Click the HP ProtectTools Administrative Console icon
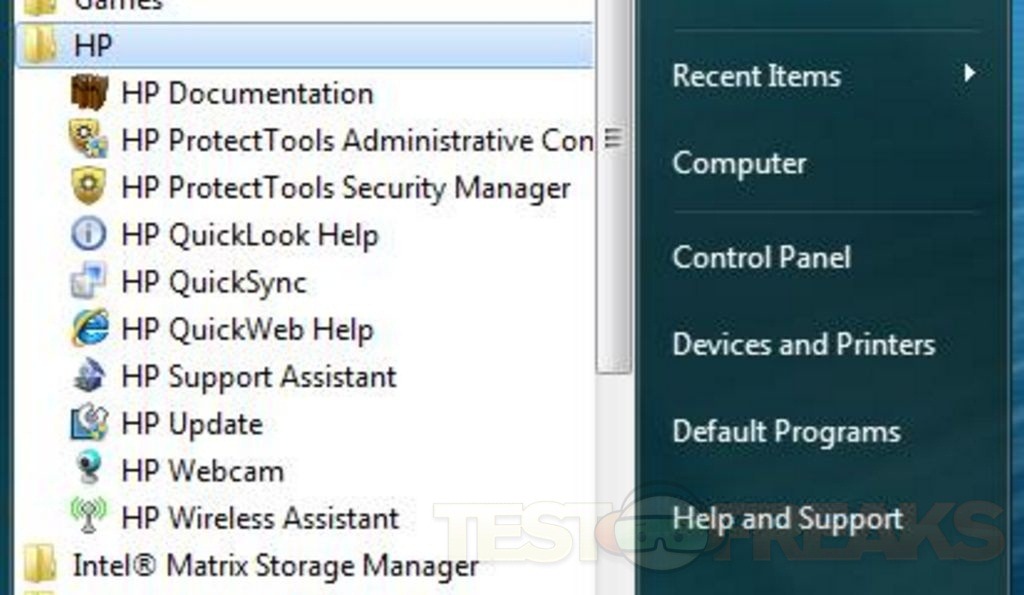 click(x=89, y=140)
